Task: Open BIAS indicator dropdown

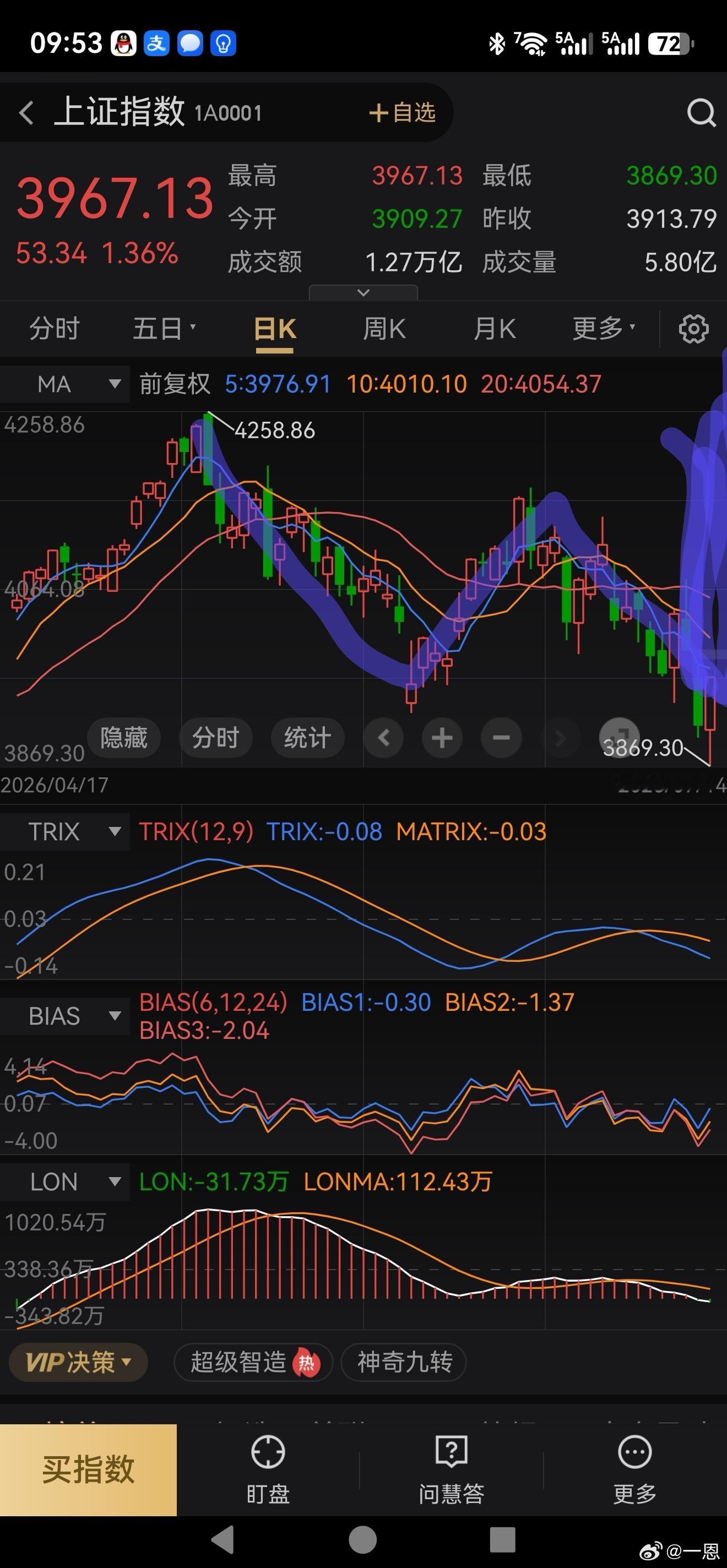Action: 64,1016
